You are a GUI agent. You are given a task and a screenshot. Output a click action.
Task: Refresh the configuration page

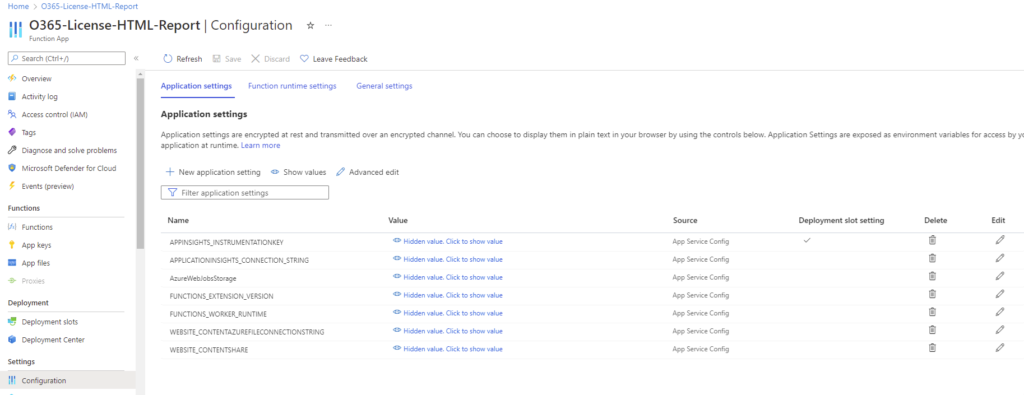coord(183,59)
